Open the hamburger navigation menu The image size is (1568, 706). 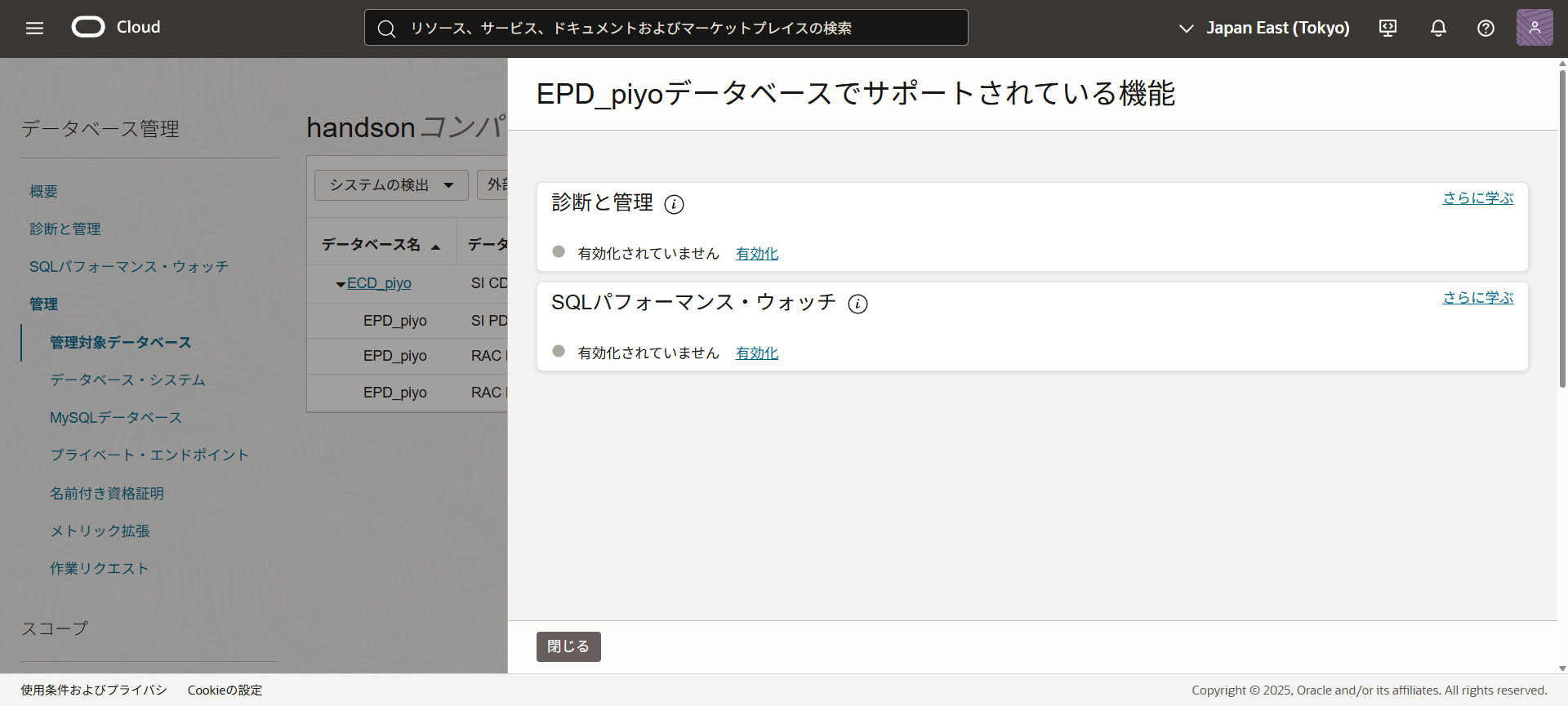(x=34, y=28)
